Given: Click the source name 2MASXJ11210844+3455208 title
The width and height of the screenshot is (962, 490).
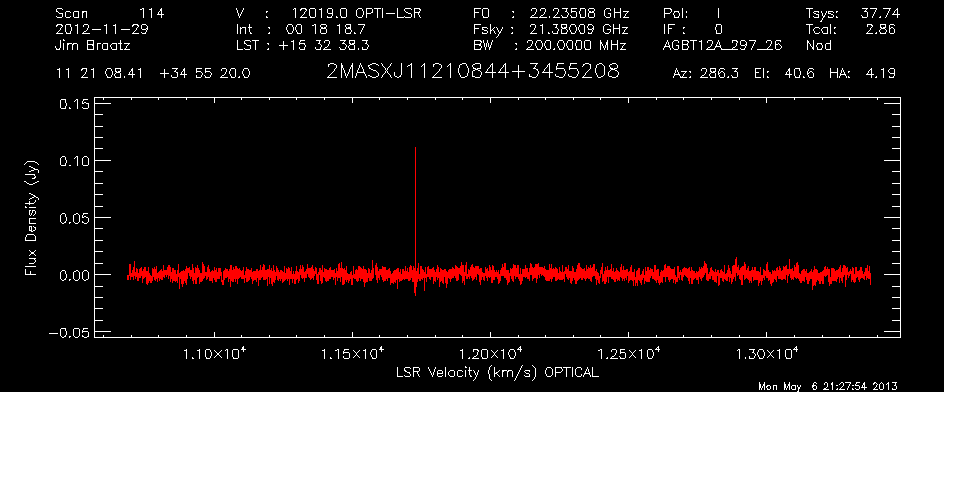Looking at the screenshot, I should [x=472, y=72].
